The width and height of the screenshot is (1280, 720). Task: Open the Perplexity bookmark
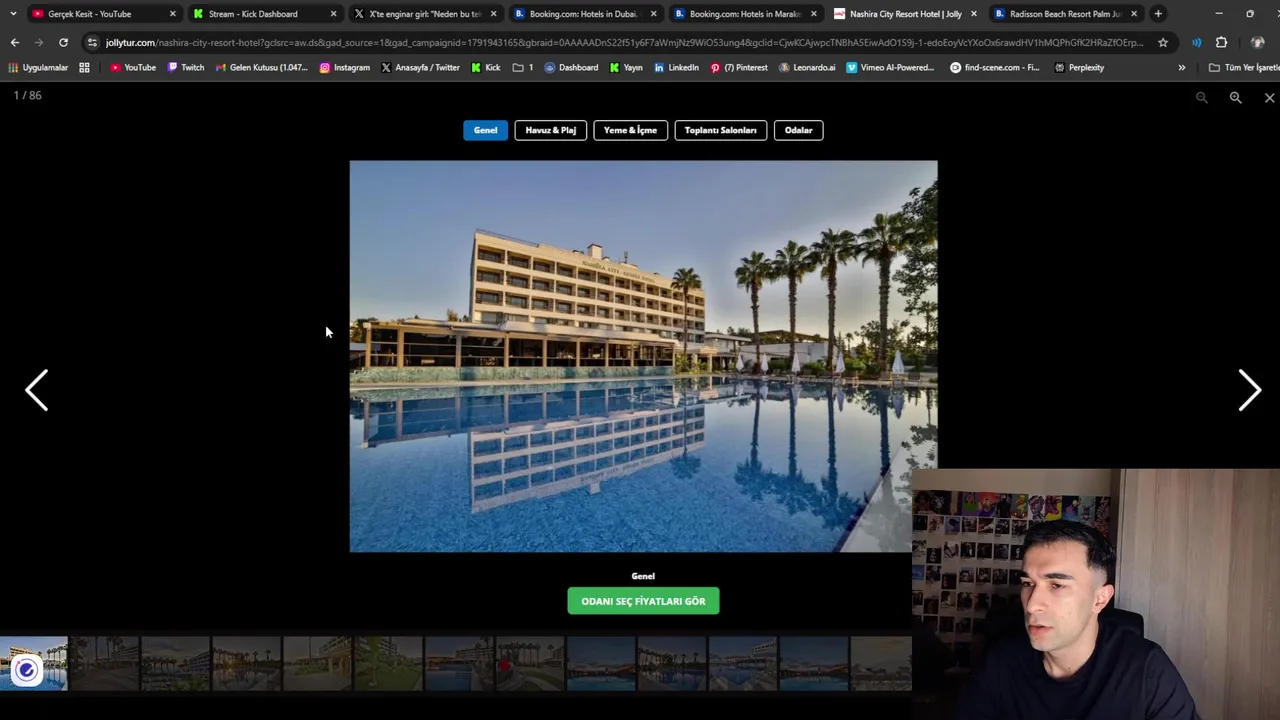[x=1079, y=67]
